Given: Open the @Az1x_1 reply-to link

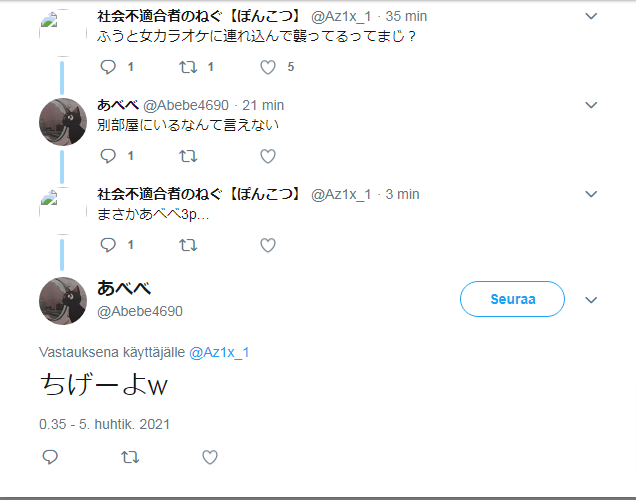Looking at the screenshot, I should (x=219, y=352).
